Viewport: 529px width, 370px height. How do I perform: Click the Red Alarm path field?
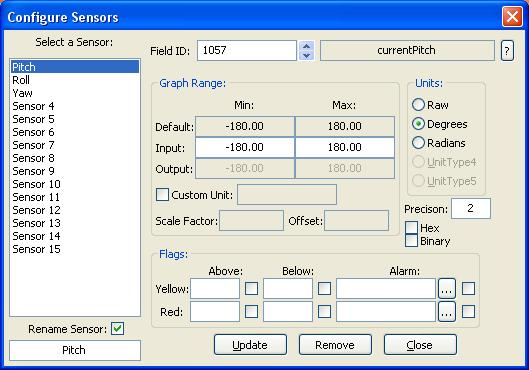pos(386,311)
